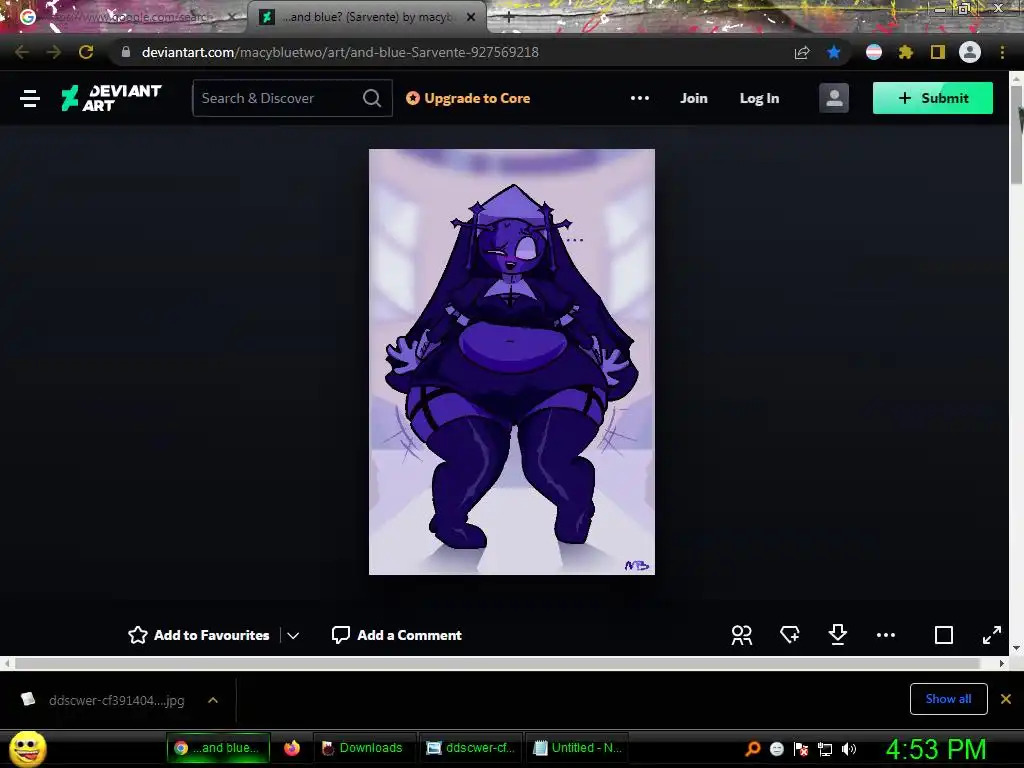Close the downloads bar
This screenshot has width=1024, height=768.
[1006, 699]
